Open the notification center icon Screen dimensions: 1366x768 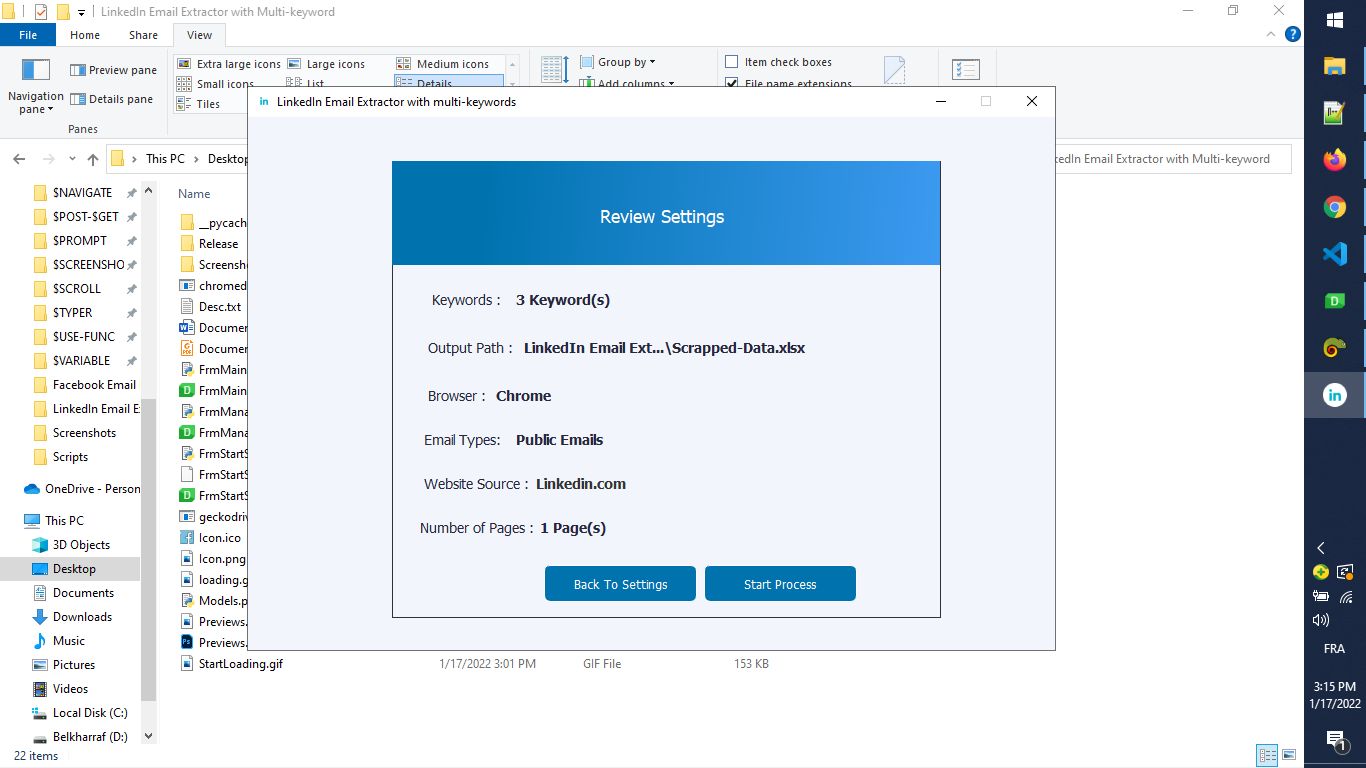click(1335, 740)
